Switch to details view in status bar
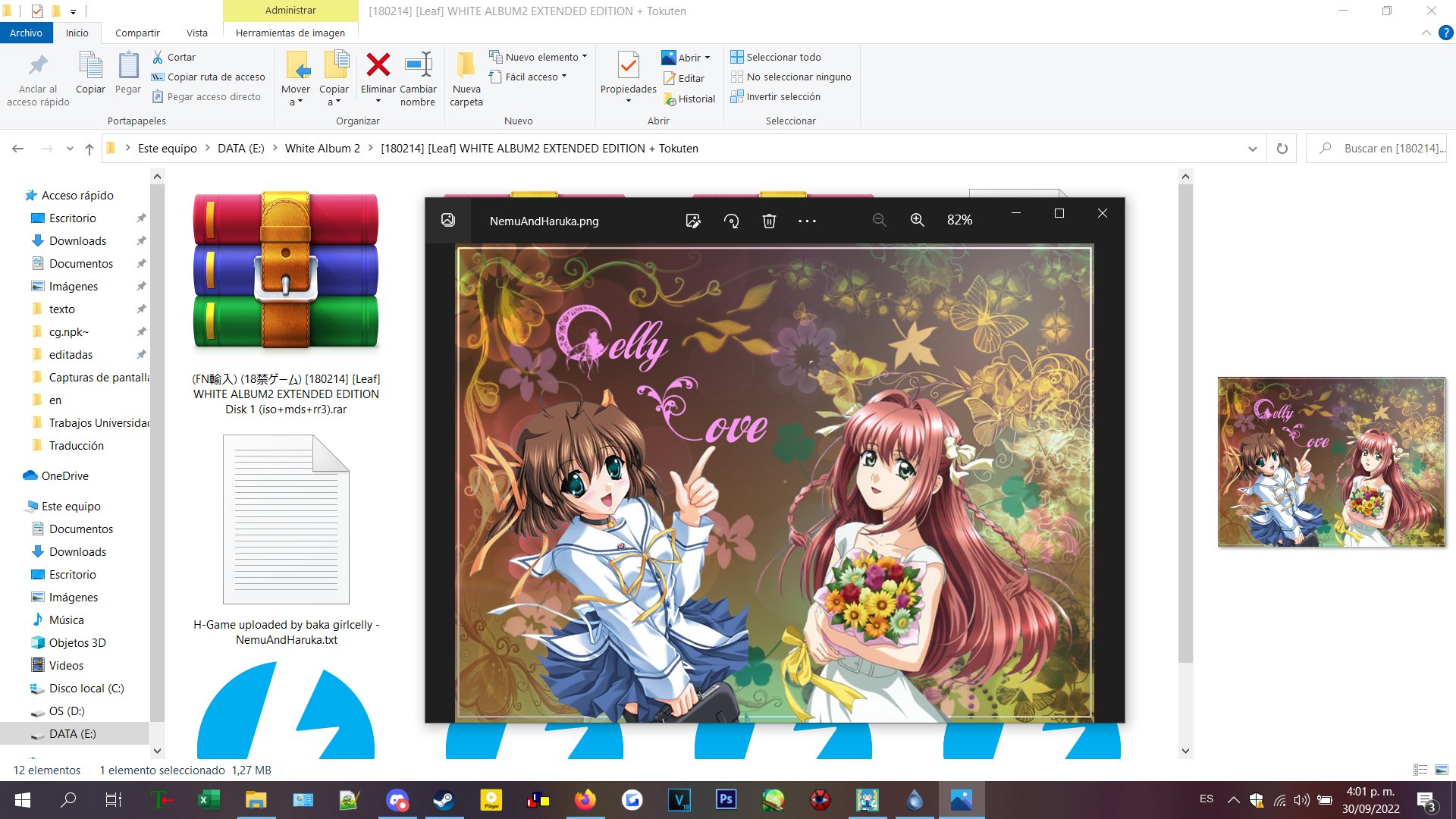 click(x=1420, y=770)
